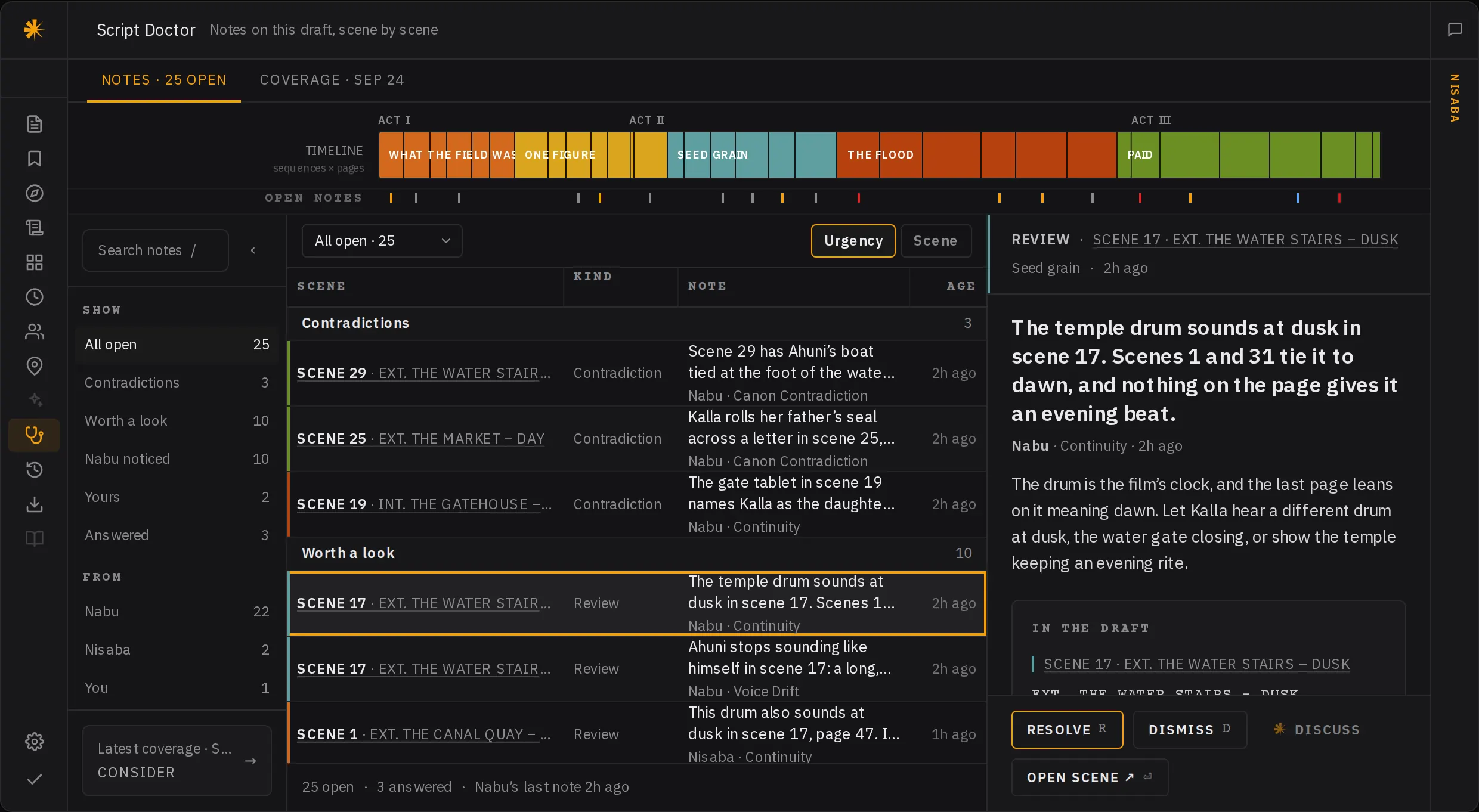1479x812 pixels.
Task: Click the Discuss button
Action: coord(1316,730)
